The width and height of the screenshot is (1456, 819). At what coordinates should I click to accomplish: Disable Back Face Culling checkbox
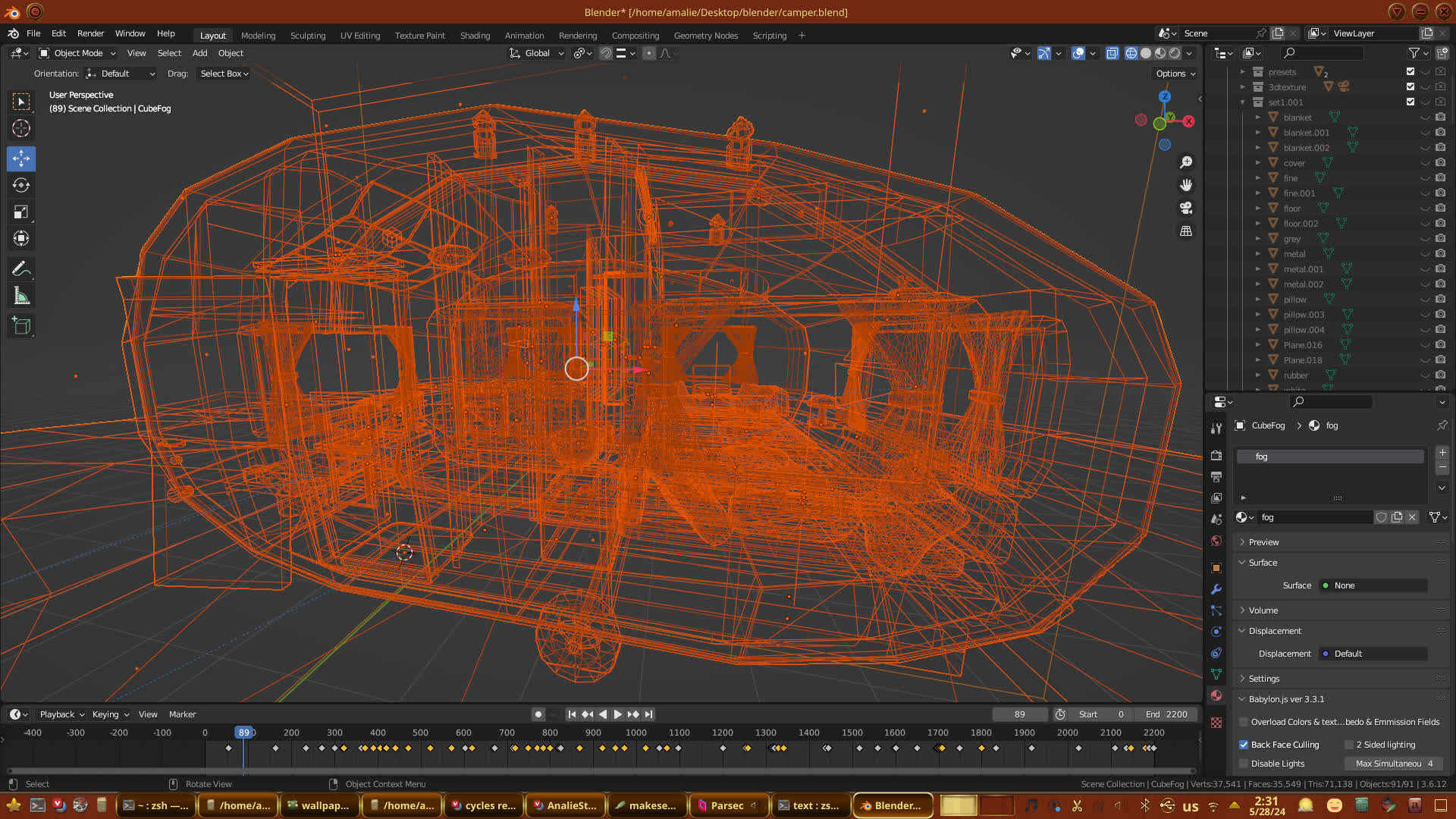[x=1244, y=745]
